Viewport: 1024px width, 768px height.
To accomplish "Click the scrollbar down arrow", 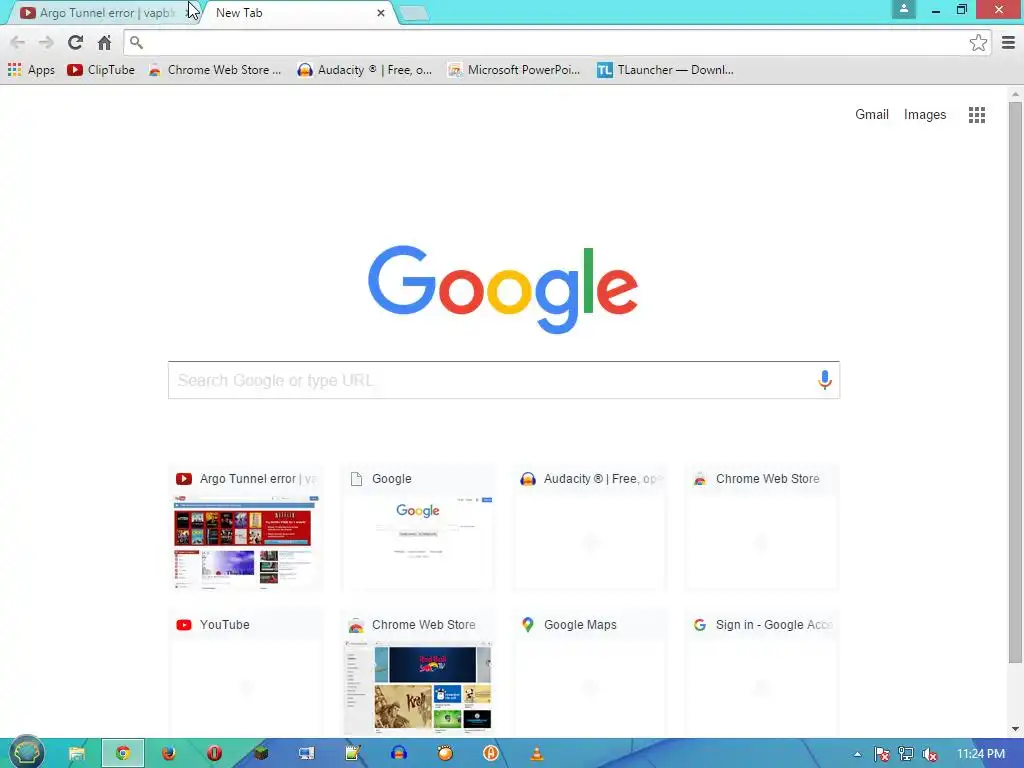I will (1015, 729).
